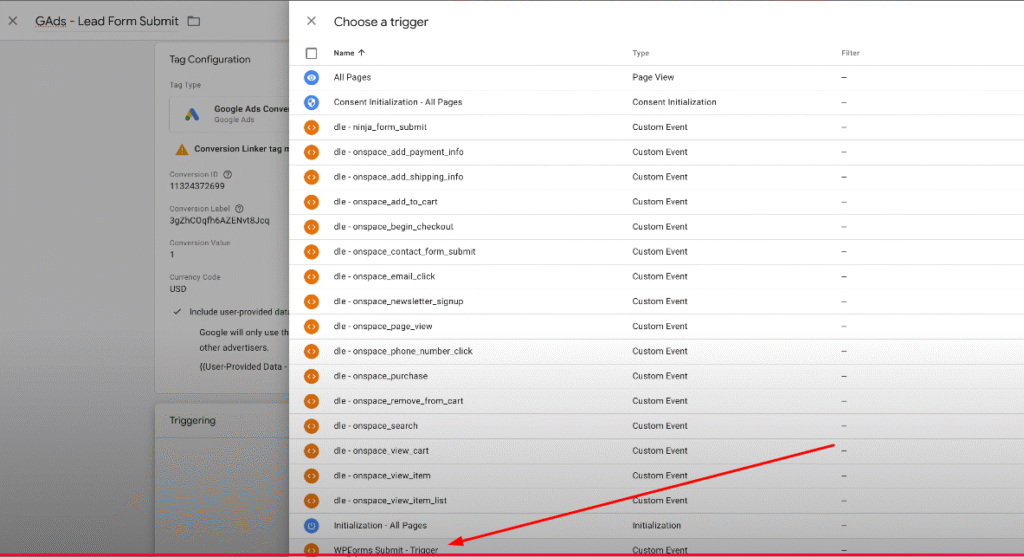This screenshot has height=557, width=1024.
Task: Click the Filter column header
Action: tap(850, 53)
